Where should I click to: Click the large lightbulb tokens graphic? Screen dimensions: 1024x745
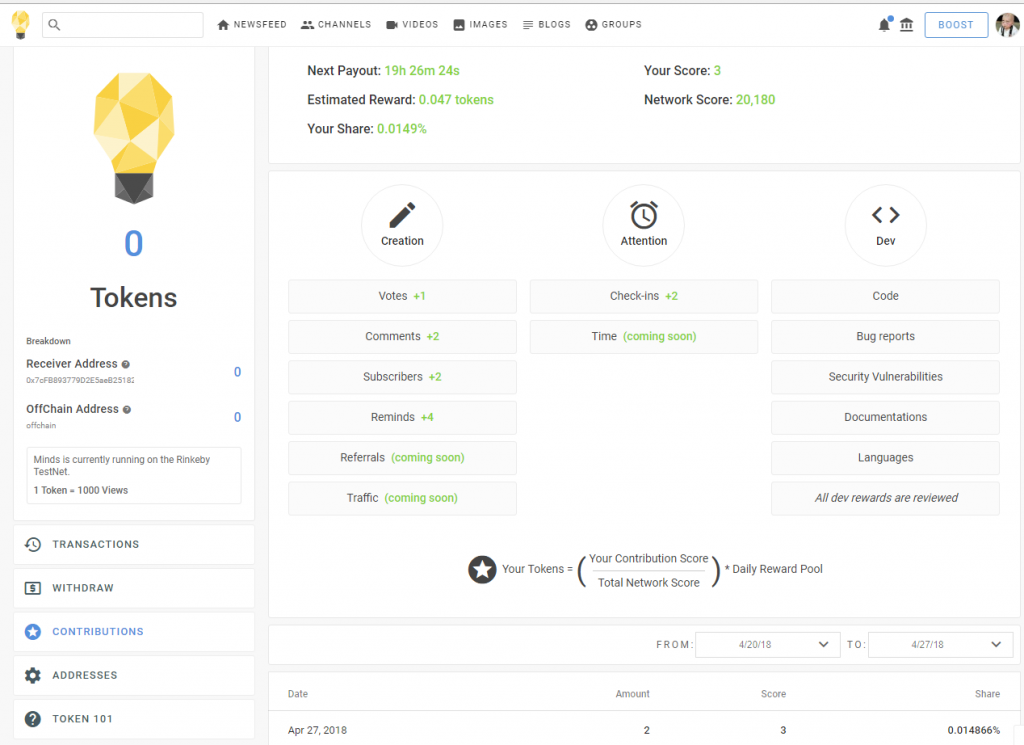[x=134, y=138]
